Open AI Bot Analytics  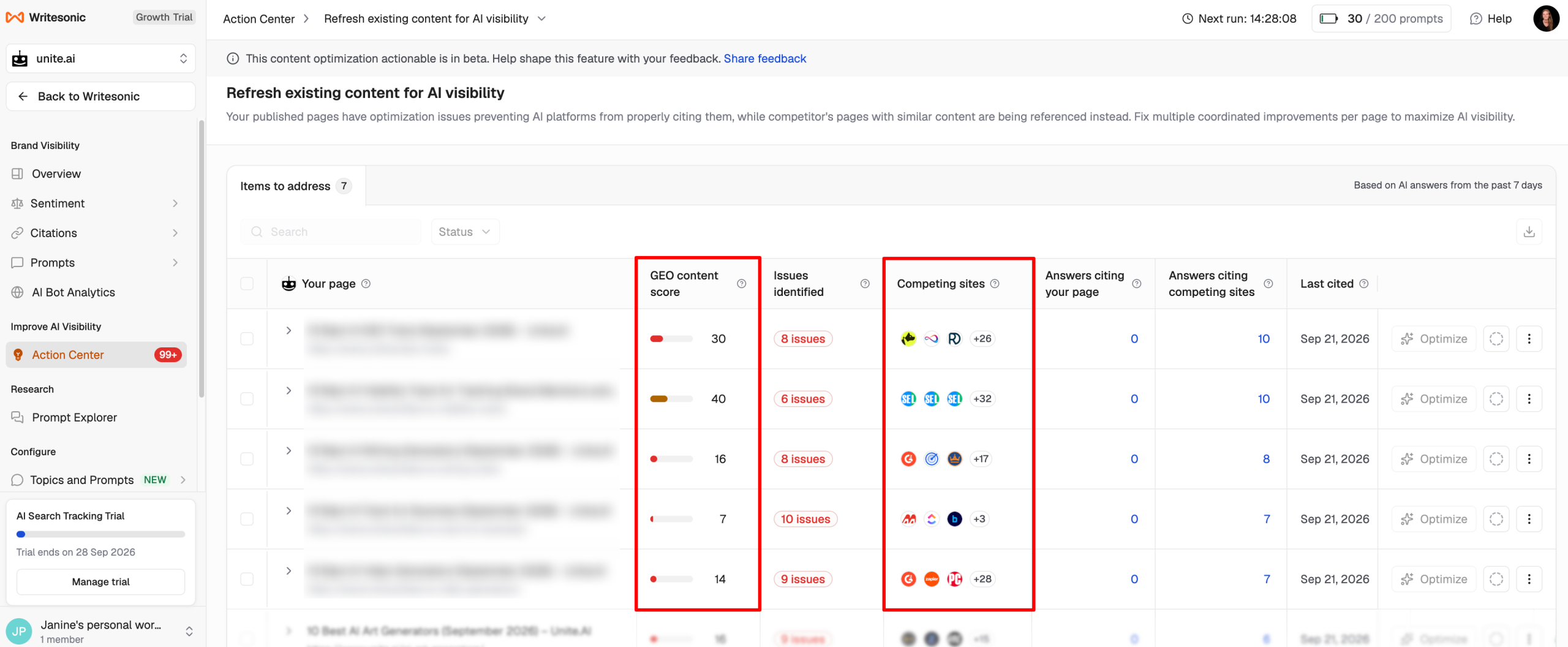(x=73, y=292)
